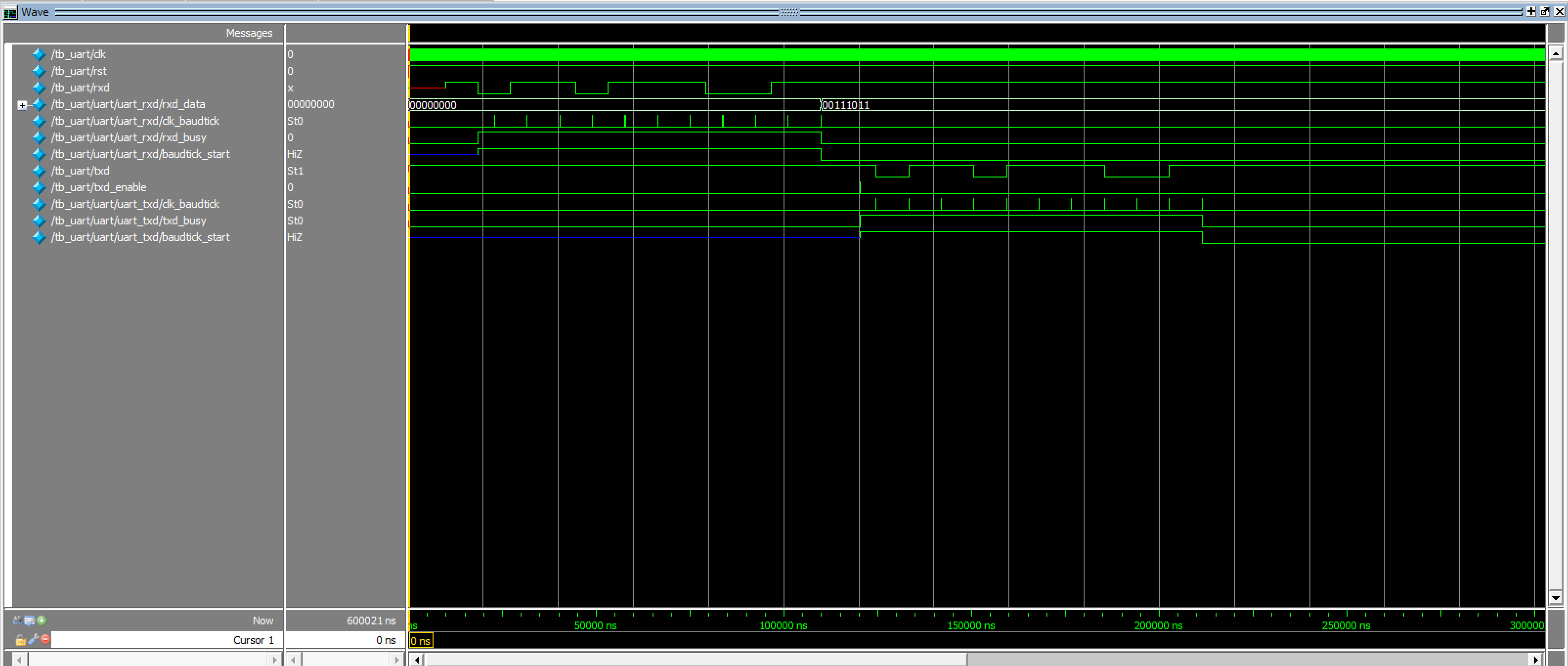Click the rxd_data value 00000000 in values column

click(x=310, y=104)
